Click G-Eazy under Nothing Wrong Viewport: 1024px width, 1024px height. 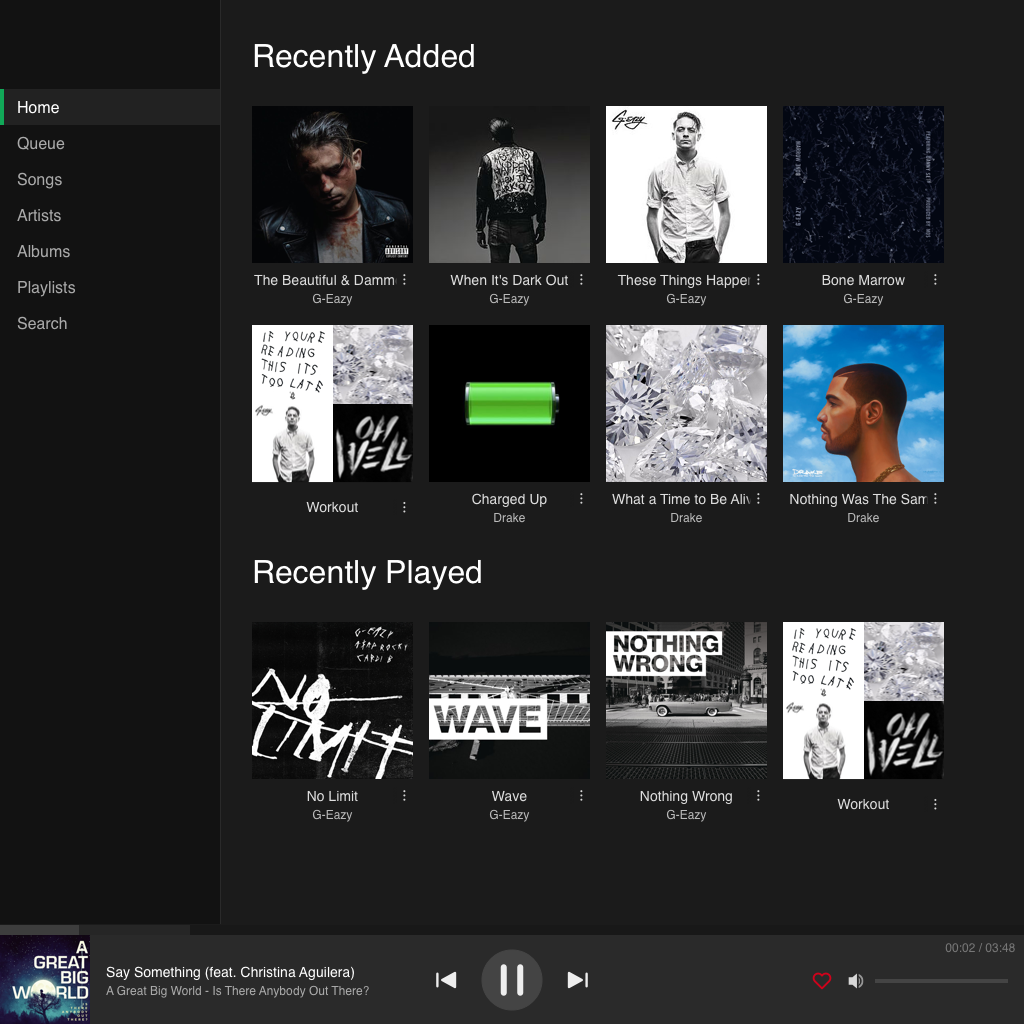686,815
